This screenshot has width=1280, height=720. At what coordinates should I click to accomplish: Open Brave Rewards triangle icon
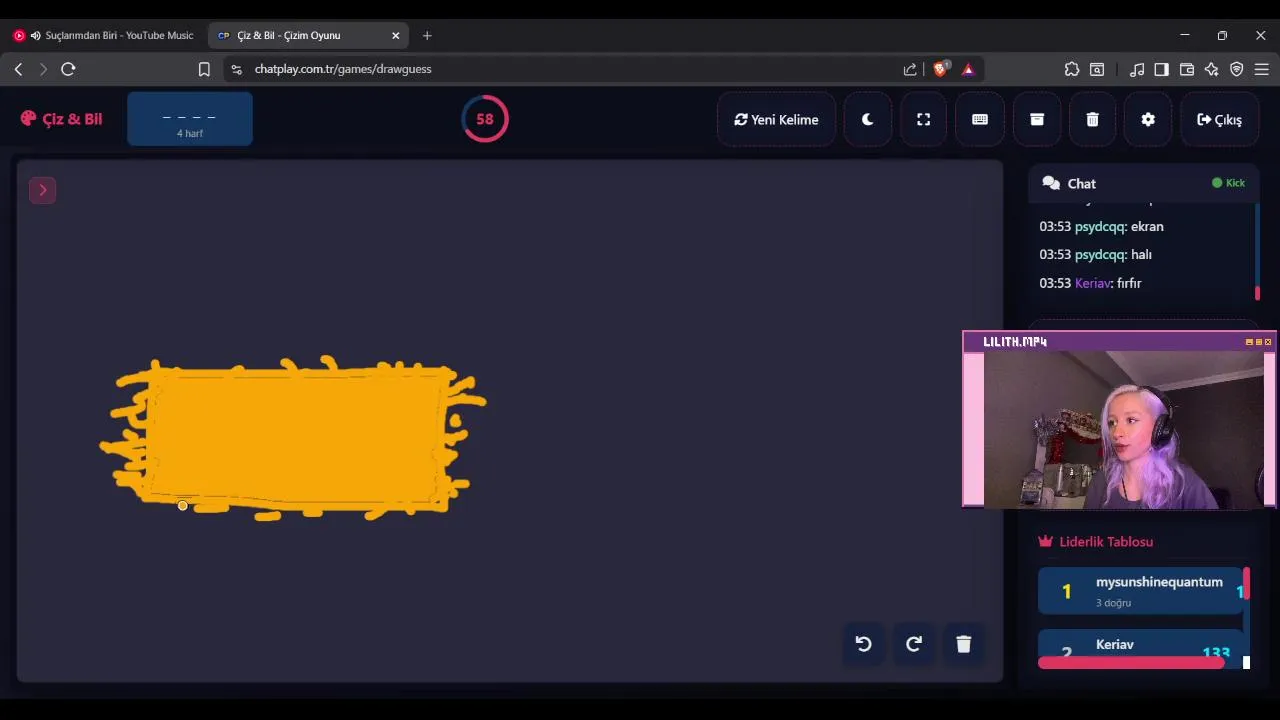coord(968,69)
